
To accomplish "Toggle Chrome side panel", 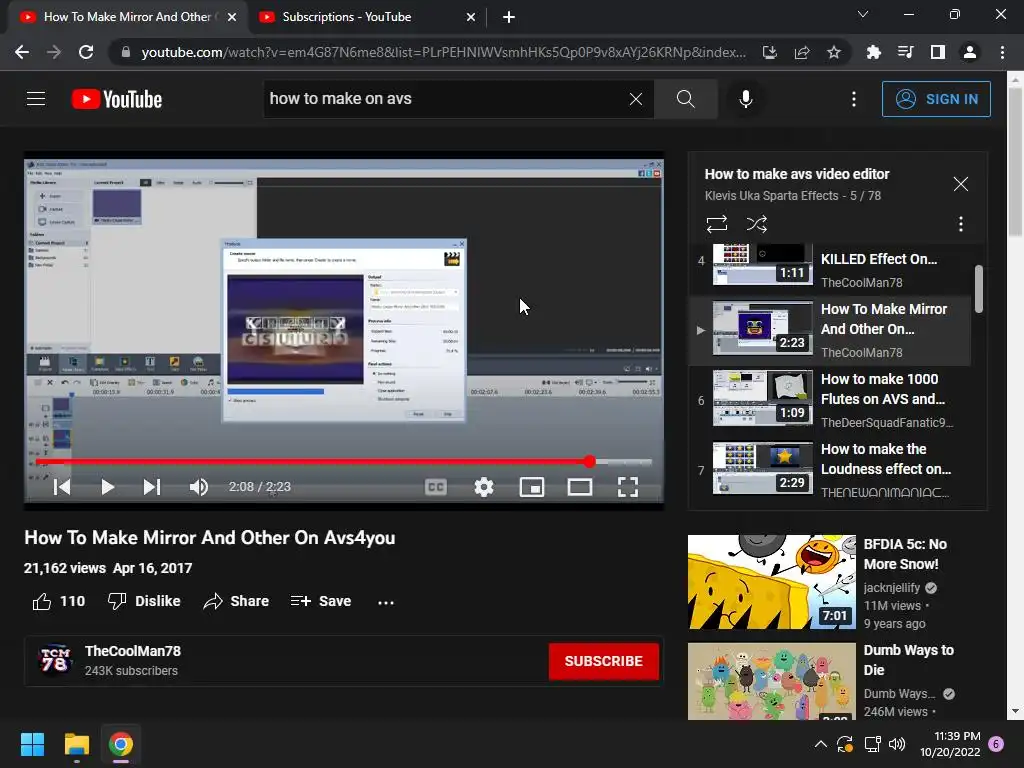I will (x=937, y=52).
